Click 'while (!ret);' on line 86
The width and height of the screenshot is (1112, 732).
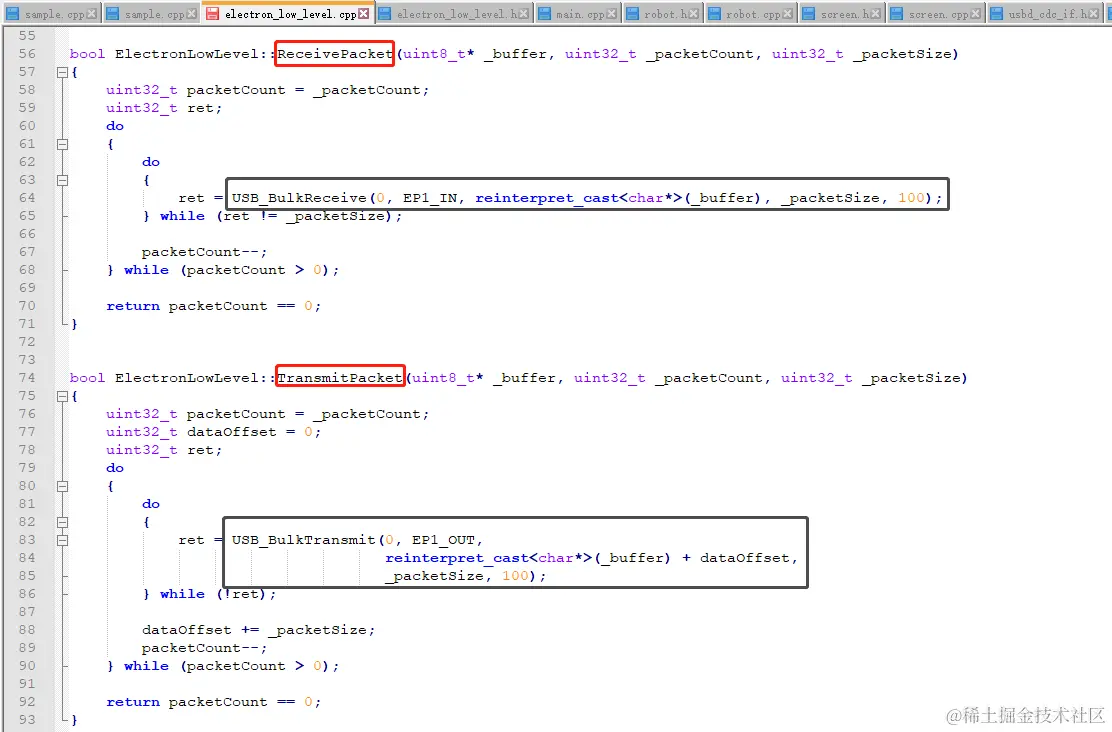(x=218, y=594)
